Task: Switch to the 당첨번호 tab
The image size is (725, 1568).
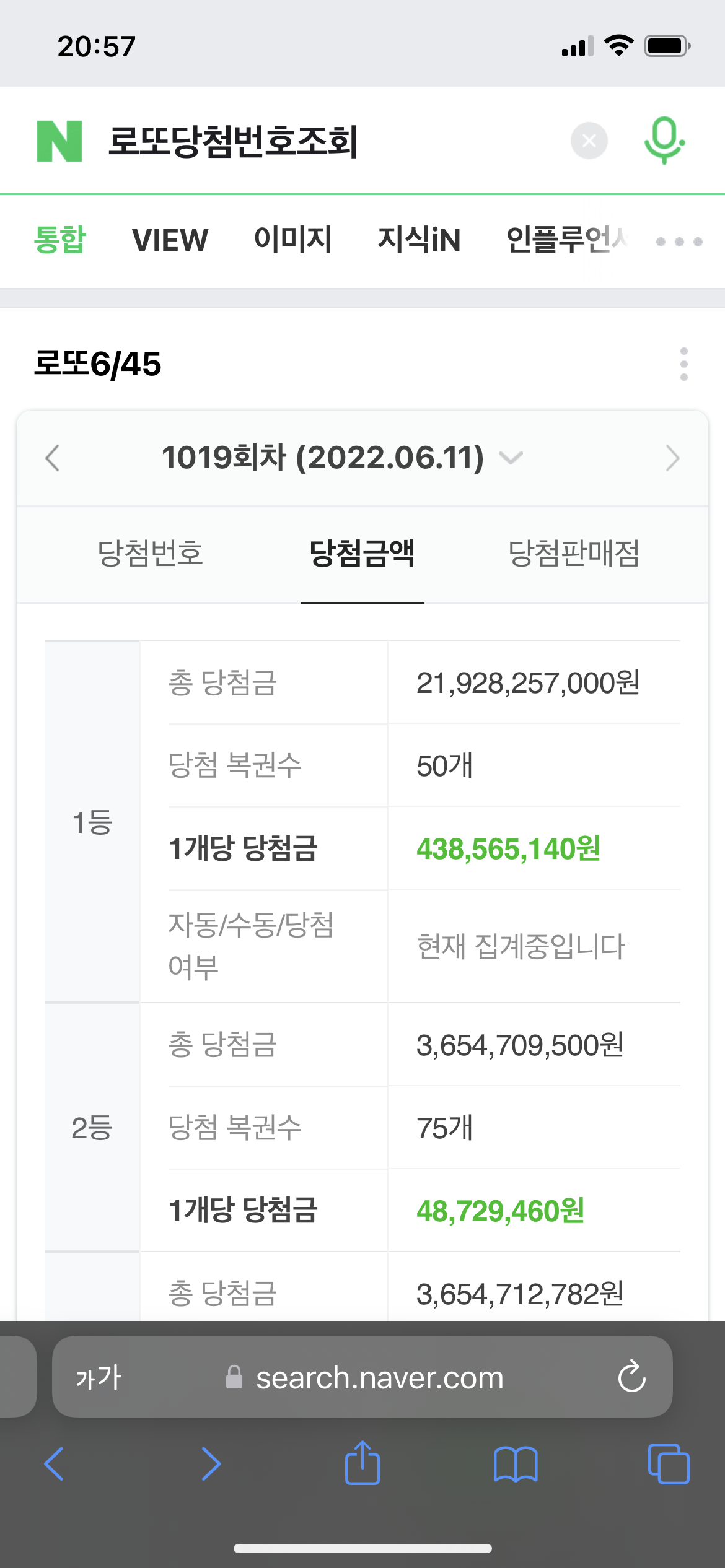Action: point(151,553)
